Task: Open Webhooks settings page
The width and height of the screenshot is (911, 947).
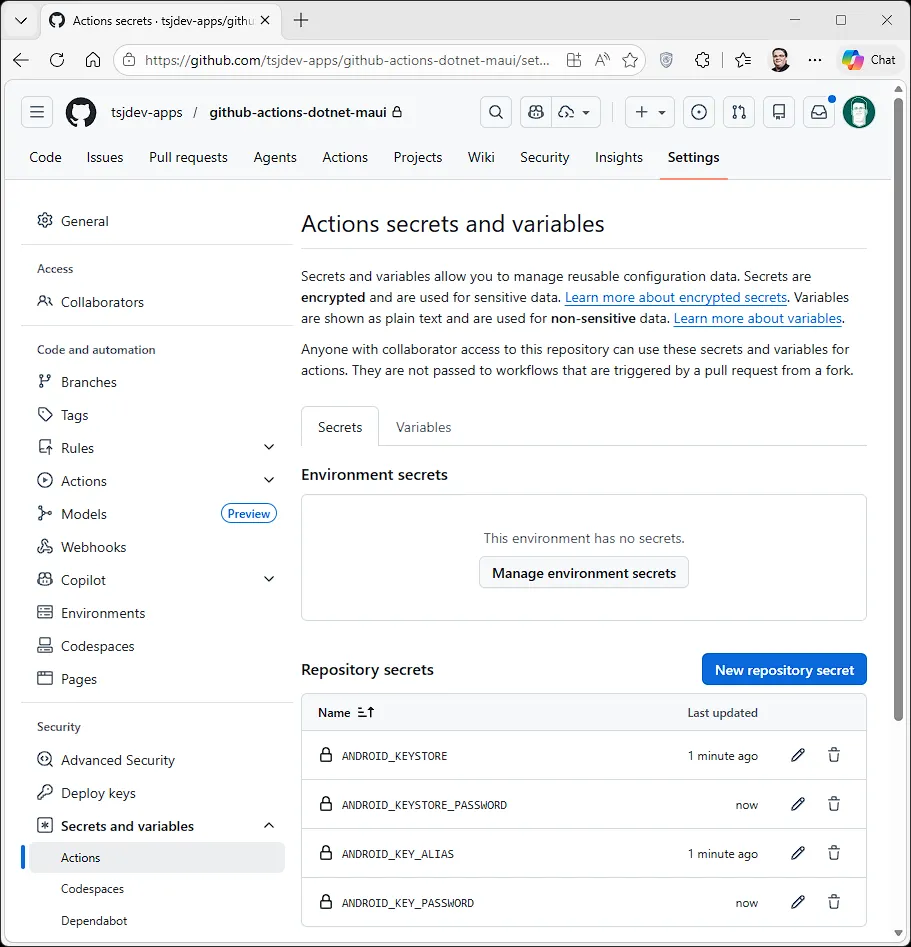Action: (x=156, y=547)
